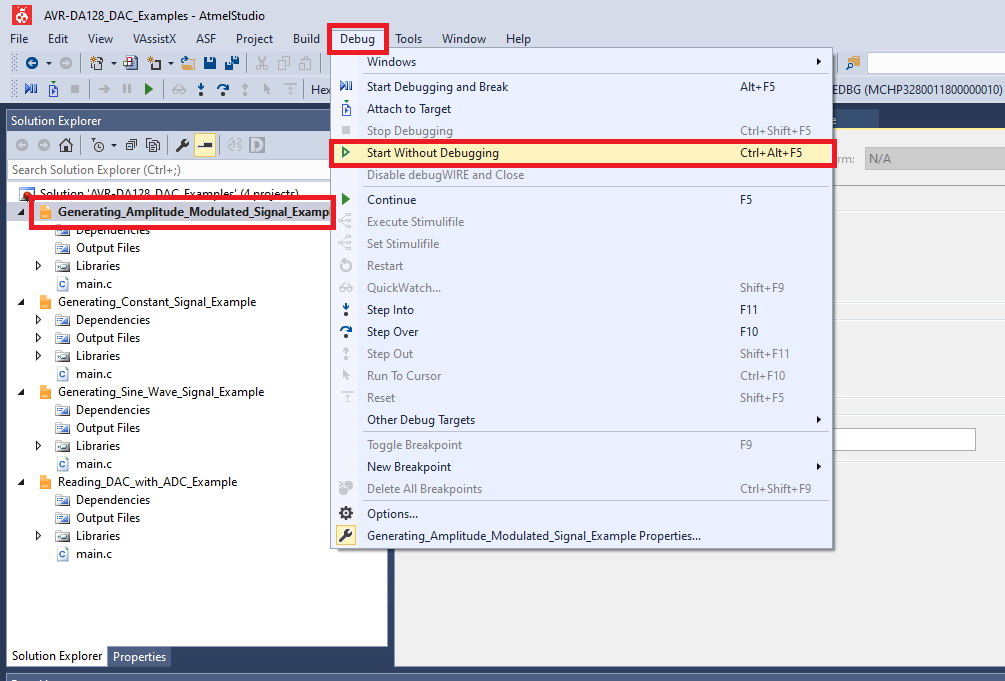Open the Tools menu
This screenshot has width=1005, height=681.
coord(408,39)
